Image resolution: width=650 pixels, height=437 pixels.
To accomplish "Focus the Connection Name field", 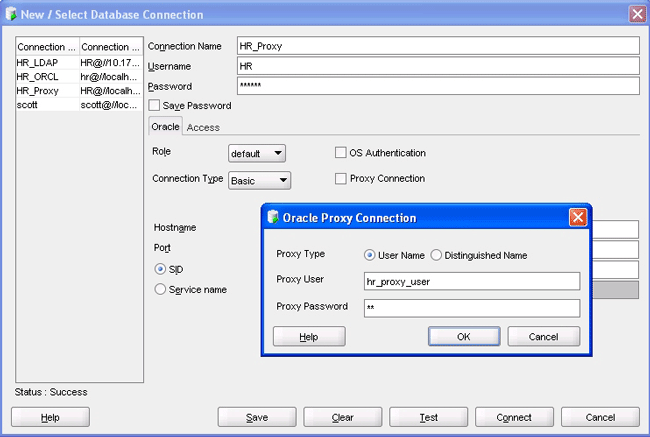I will coord(438,46).
